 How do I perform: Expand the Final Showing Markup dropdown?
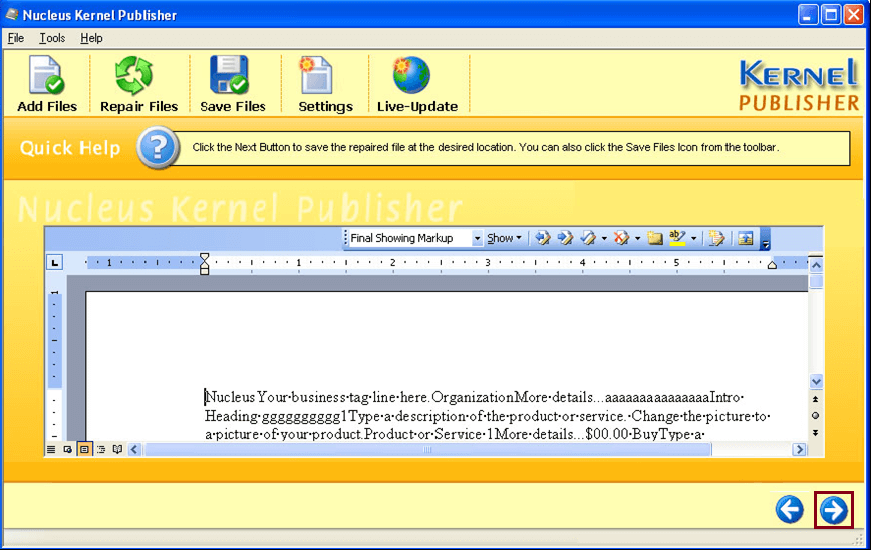(x=477, y=238)
